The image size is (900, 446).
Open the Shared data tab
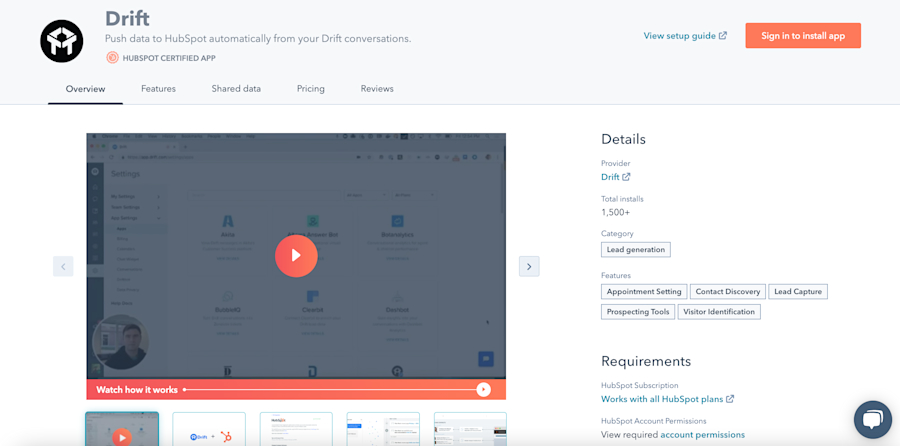point(236,89)
